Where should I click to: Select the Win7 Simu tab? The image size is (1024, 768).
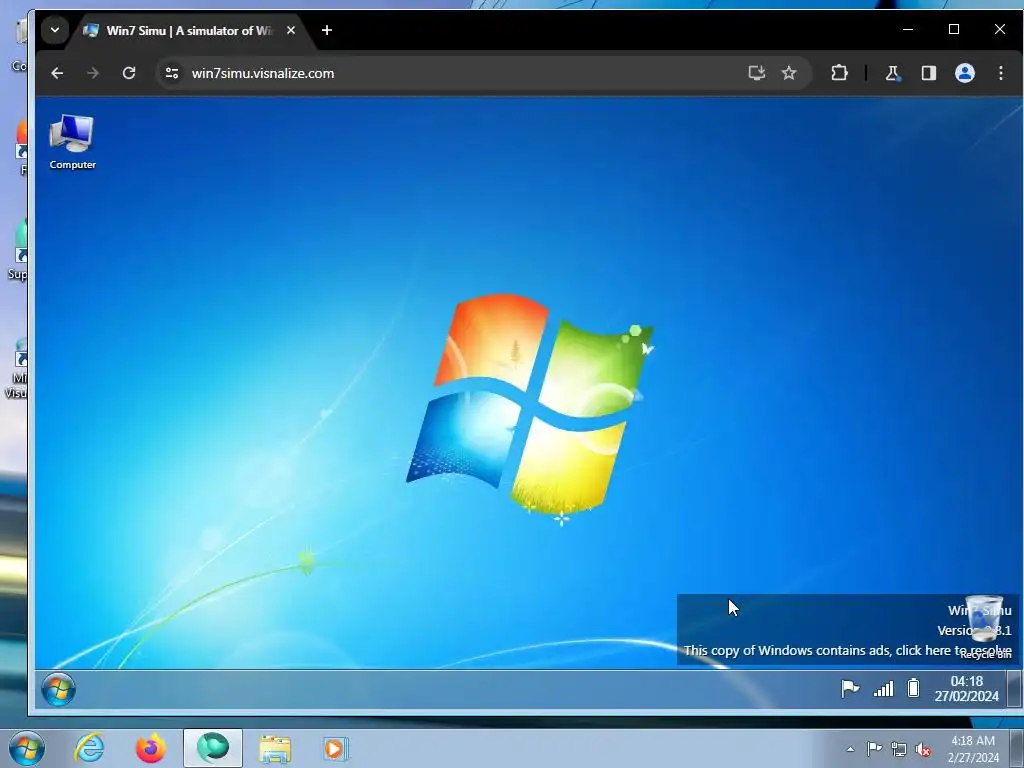pyautogui.click(x=188, y=31)
